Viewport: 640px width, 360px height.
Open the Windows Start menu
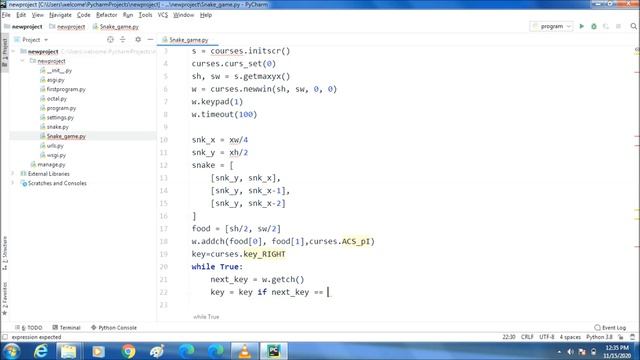coord(11,351)
